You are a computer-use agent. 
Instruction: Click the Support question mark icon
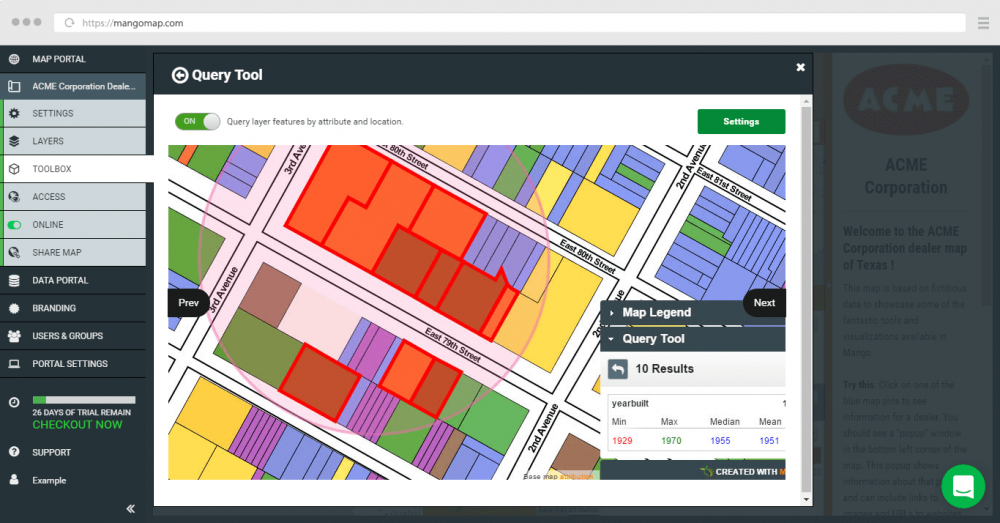14,452
